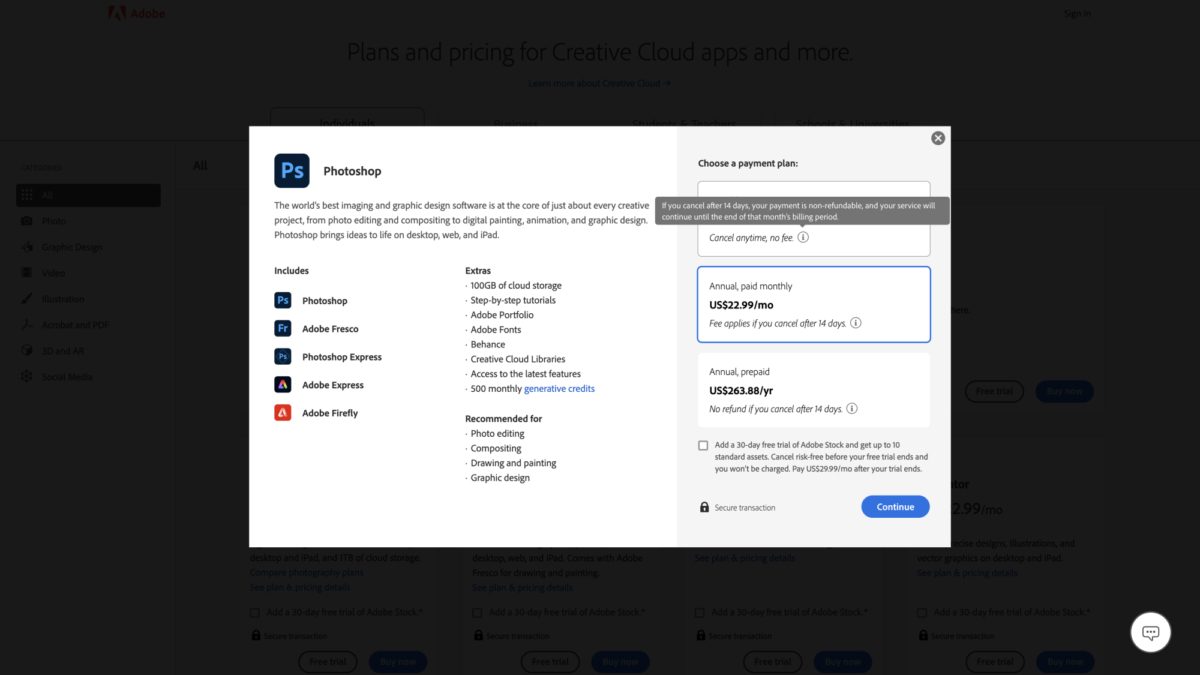
Task: Click the Photoshop Express app icon
Action: 283,357
